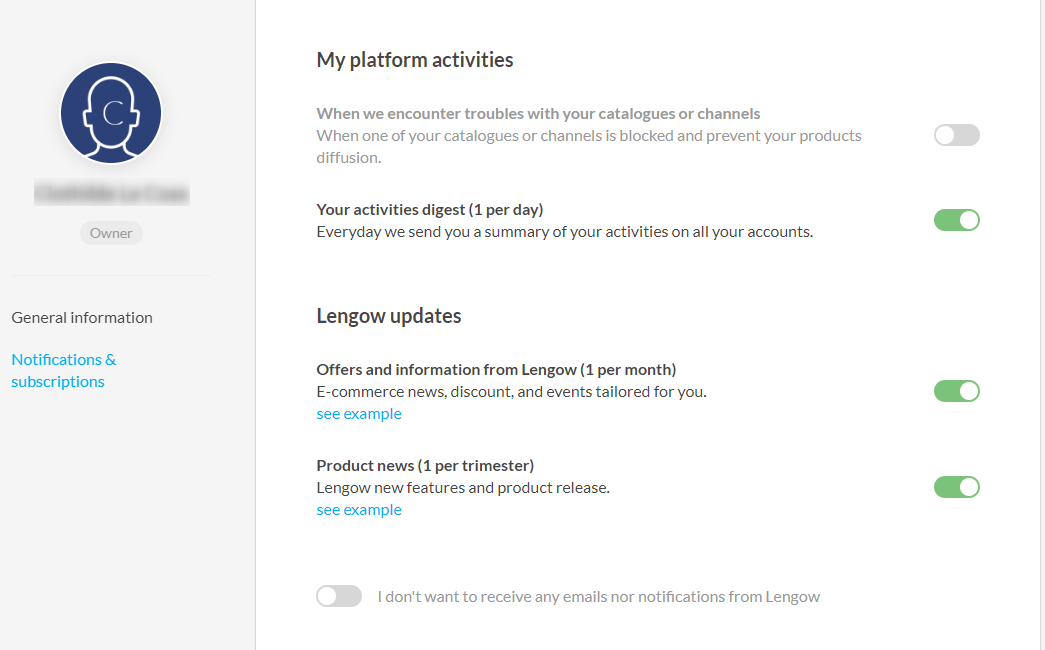The height and width of the screenshot is (650, 1045).
Task: Click "I don't want to receive any emails" label
Action: (x=598, y=597)
